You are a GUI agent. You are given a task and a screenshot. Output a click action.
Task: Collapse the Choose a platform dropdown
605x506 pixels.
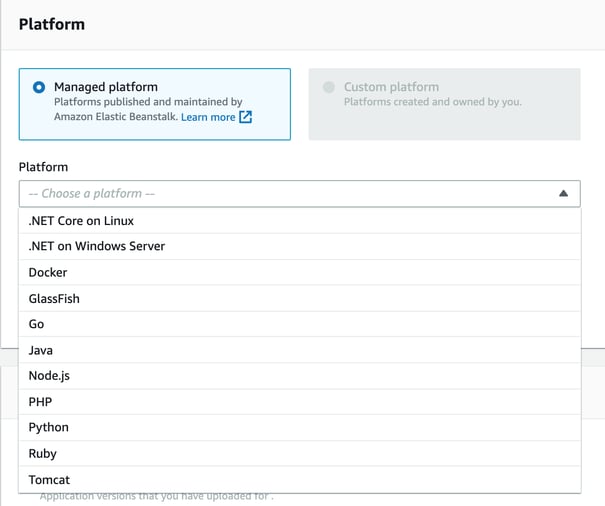[299, 194]
